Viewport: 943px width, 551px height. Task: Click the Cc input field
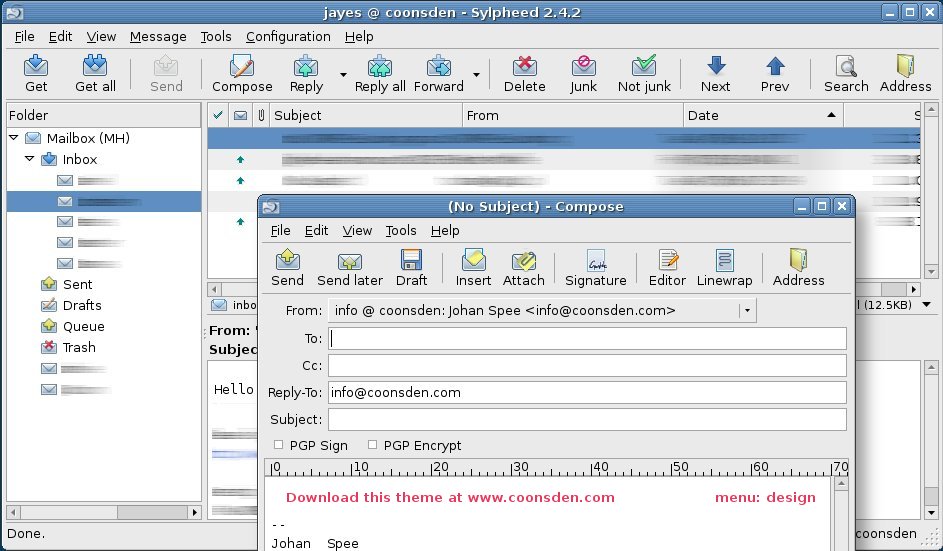tap(587, 366)
